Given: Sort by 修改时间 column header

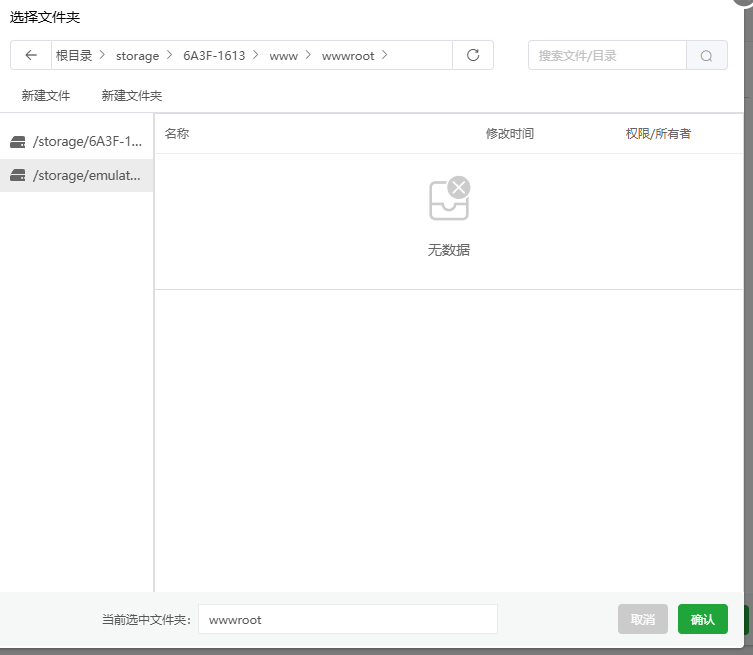Looking at the screenshot, I should [x=510, y=133].
